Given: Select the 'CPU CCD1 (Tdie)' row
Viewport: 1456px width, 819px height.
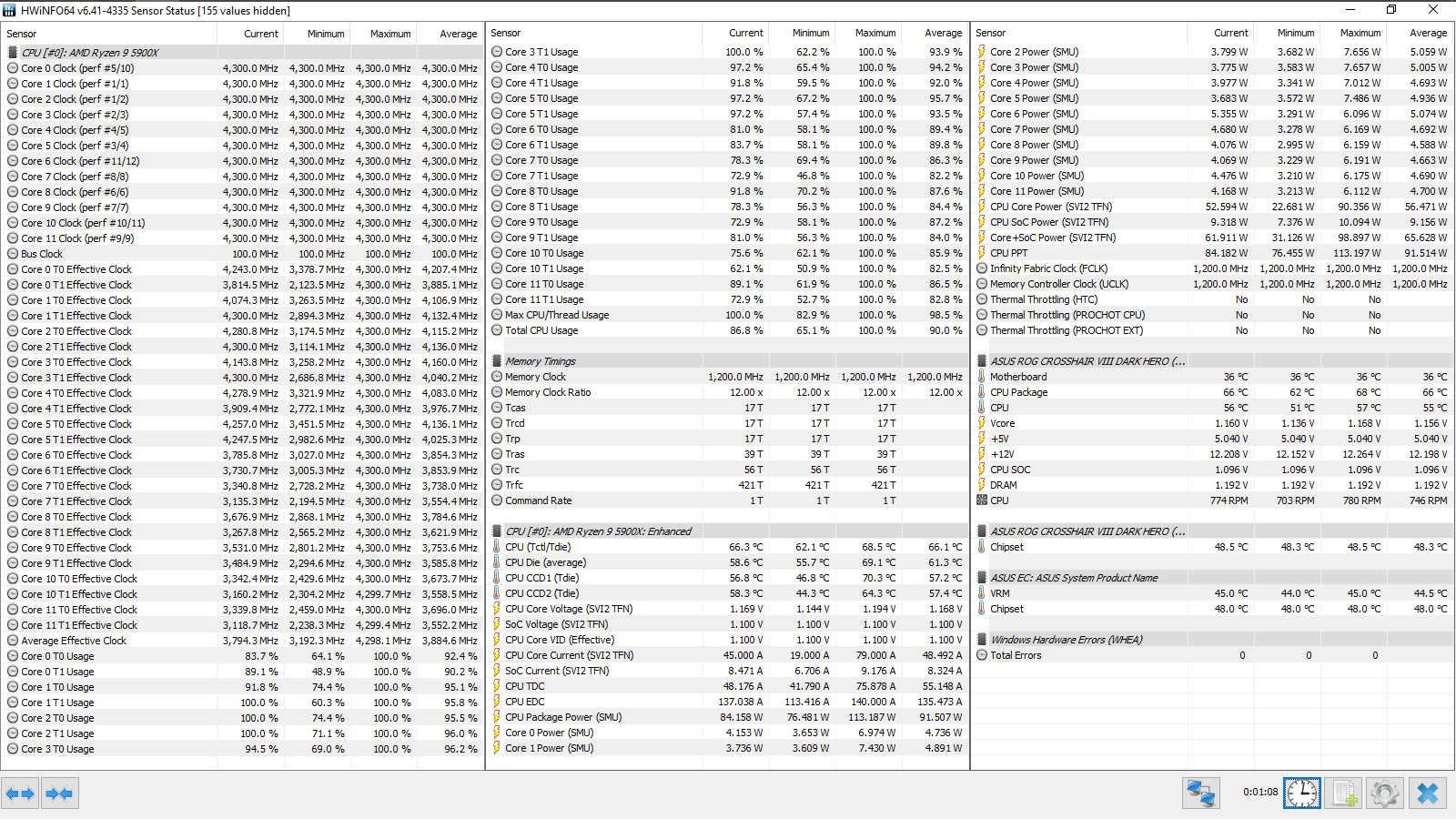Looking at the screenshot, I should point(727,578).
